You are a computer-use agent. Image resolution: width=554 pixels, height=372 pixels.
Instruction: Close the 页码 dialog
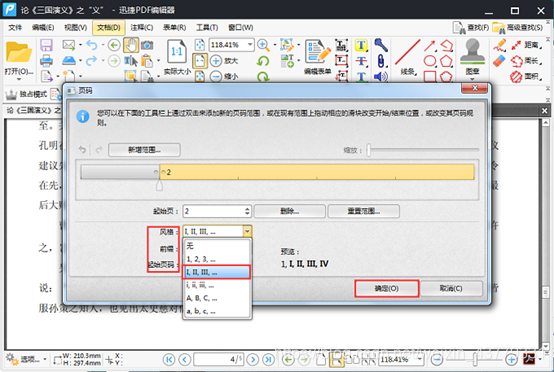pos(475,88)
